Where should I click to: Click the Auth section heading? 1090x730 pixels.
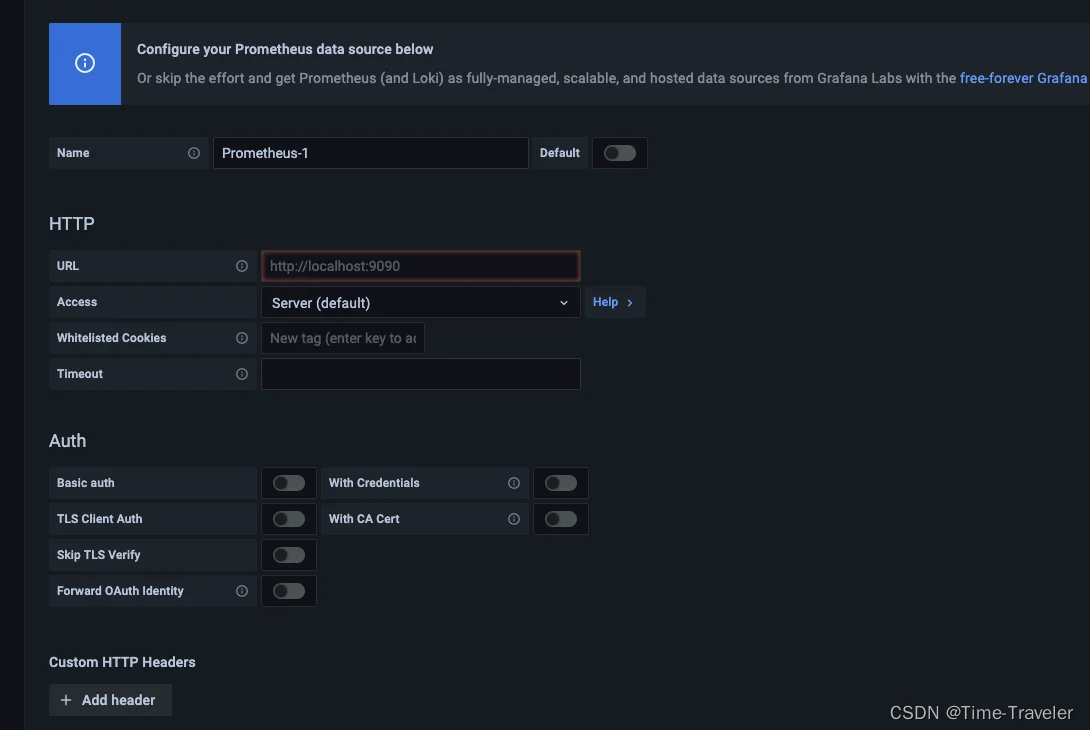click(x=67, y=441)
